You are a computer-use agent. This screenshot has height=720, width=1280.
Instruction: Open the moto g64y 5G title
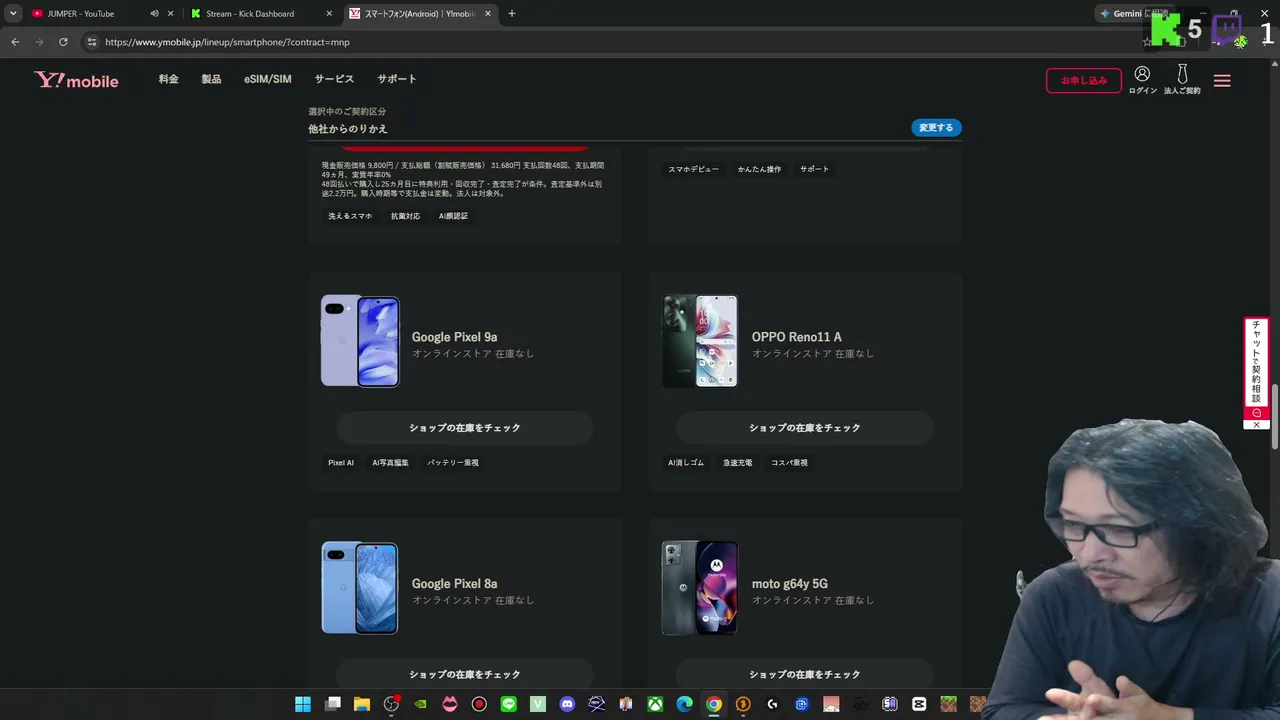(790, 584)
